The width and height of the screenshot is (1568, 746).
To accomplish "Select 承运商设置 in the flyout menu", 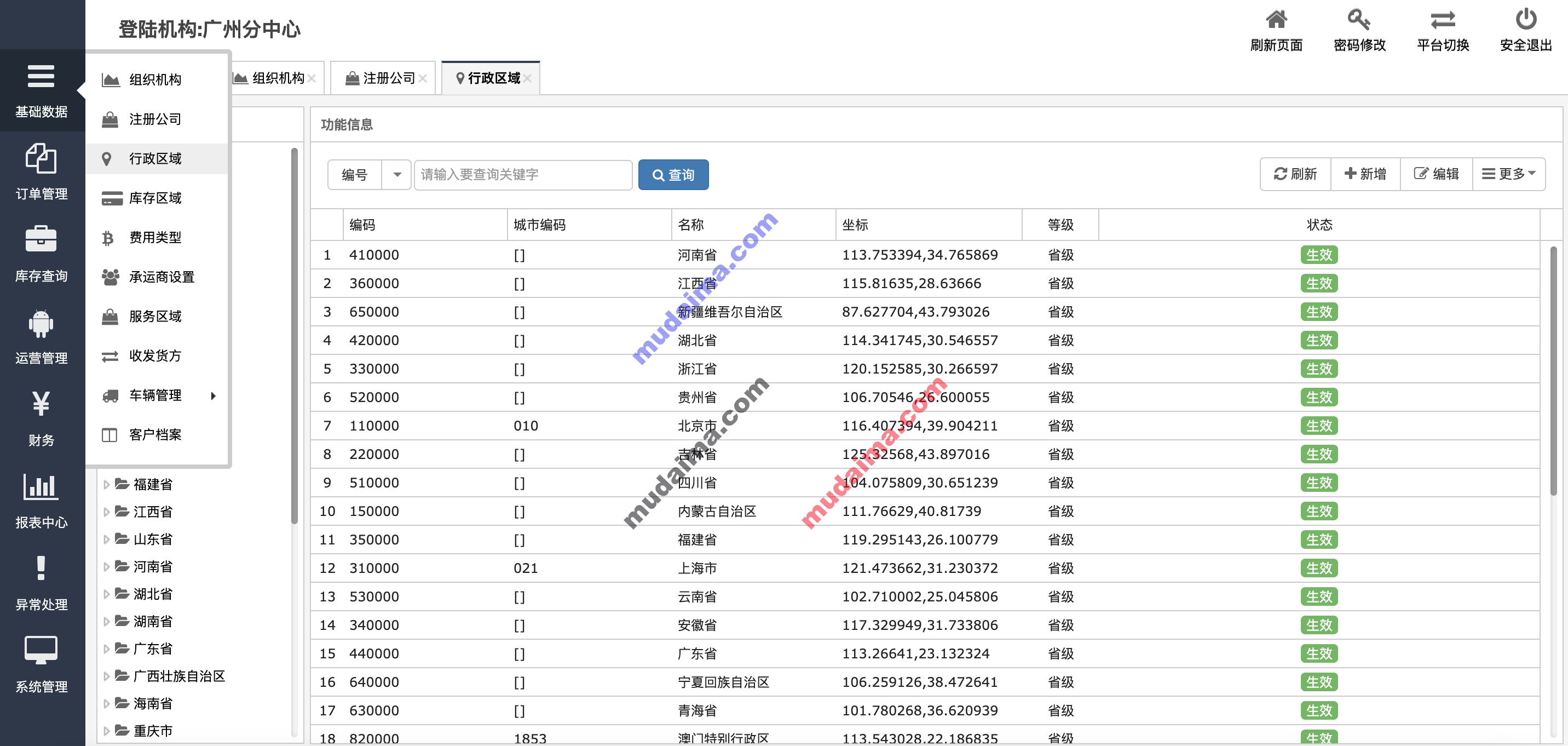I will (157, 277).
